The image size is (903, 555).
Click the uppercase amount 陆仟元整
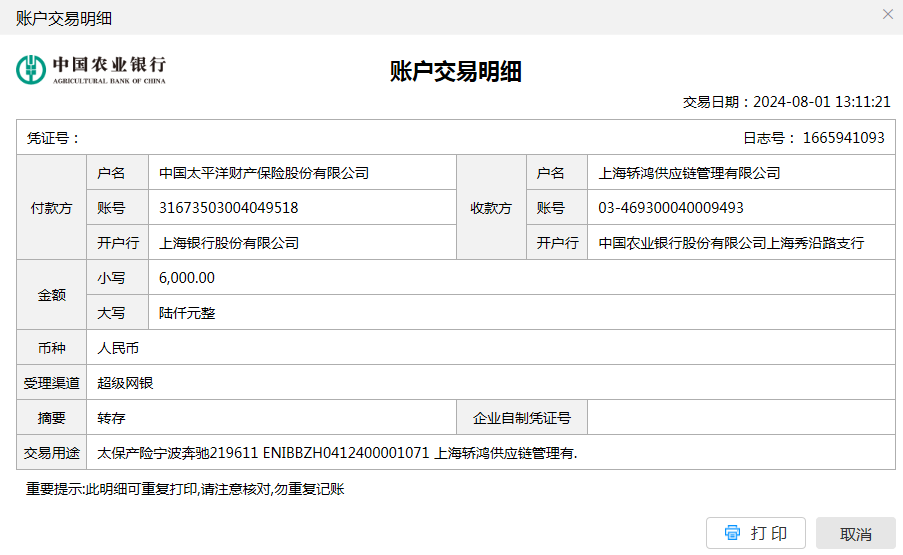click(187, 313)
